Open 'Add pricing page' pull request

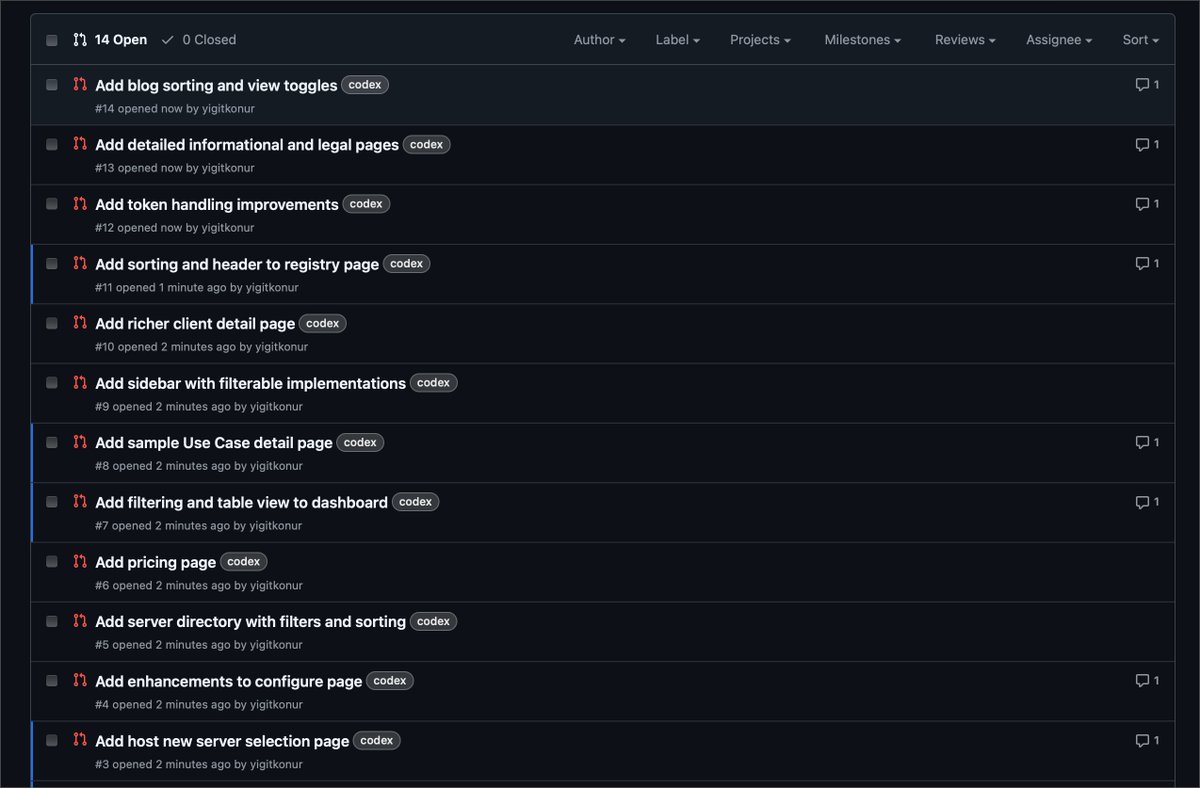click(x=155, y=562)
